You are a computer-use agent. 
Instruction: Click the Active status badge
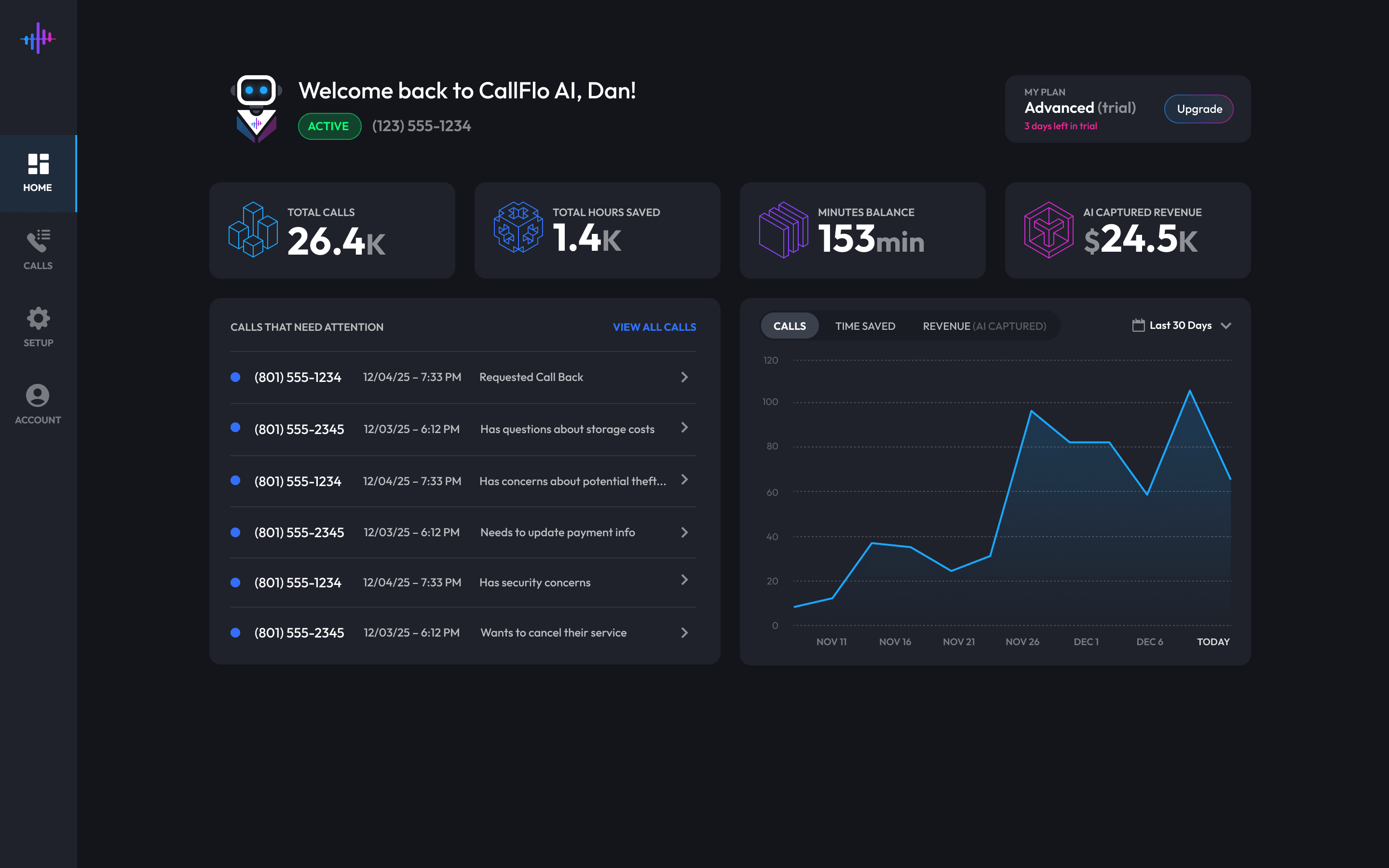[x=329, y=126]
